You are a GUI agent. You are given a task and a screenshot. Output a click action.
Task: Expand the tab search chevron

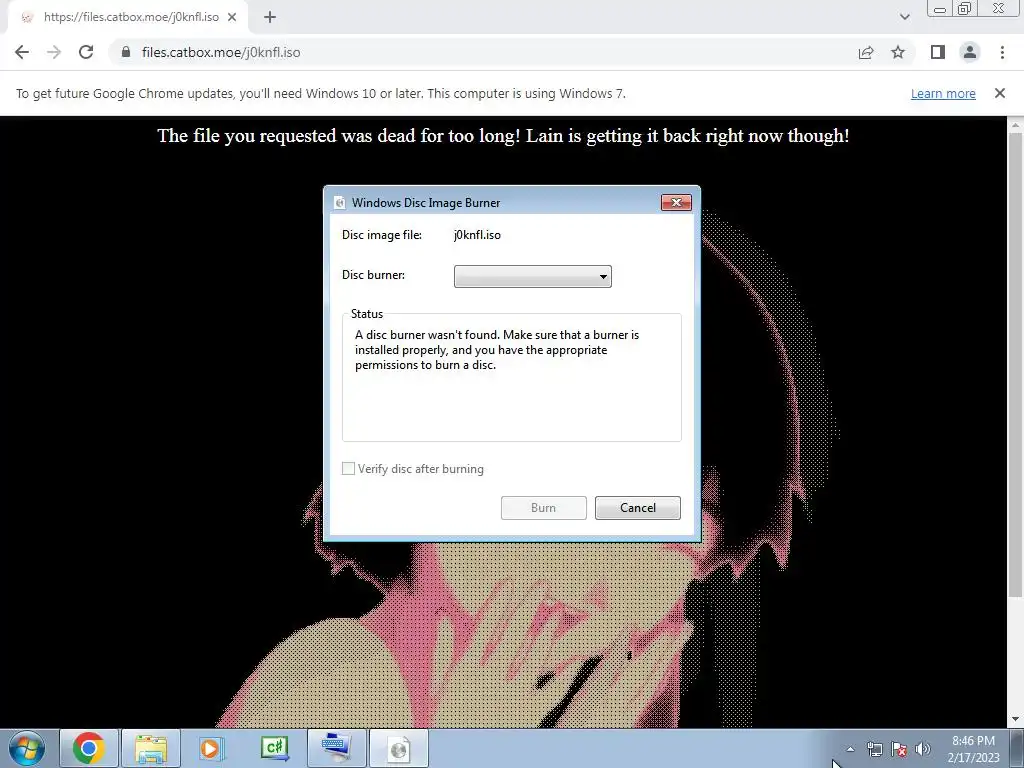tap(904, 17)
